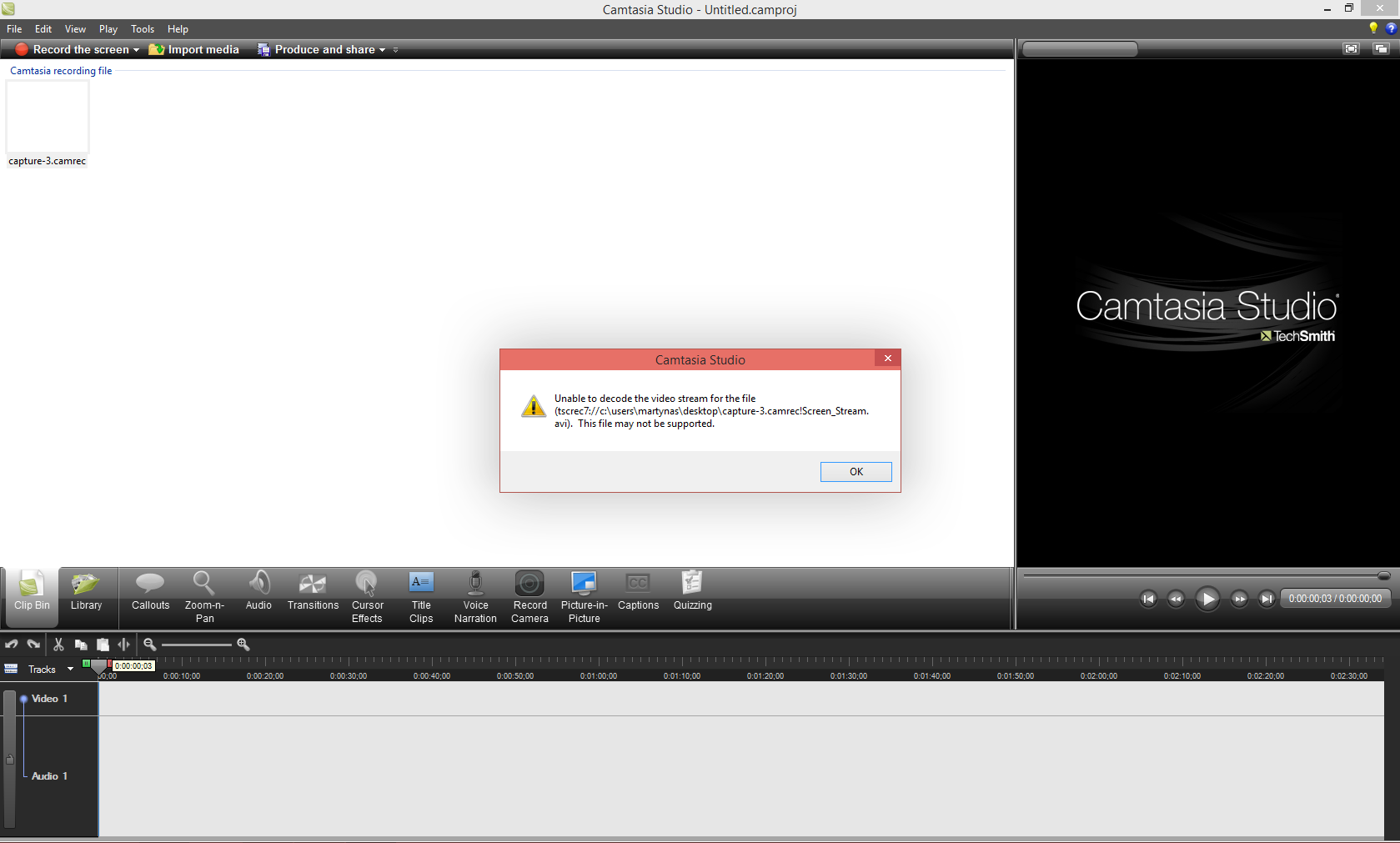The image size is (1400, 843).
Task: Rewind the preview playback
Action: coord(1176,599)
